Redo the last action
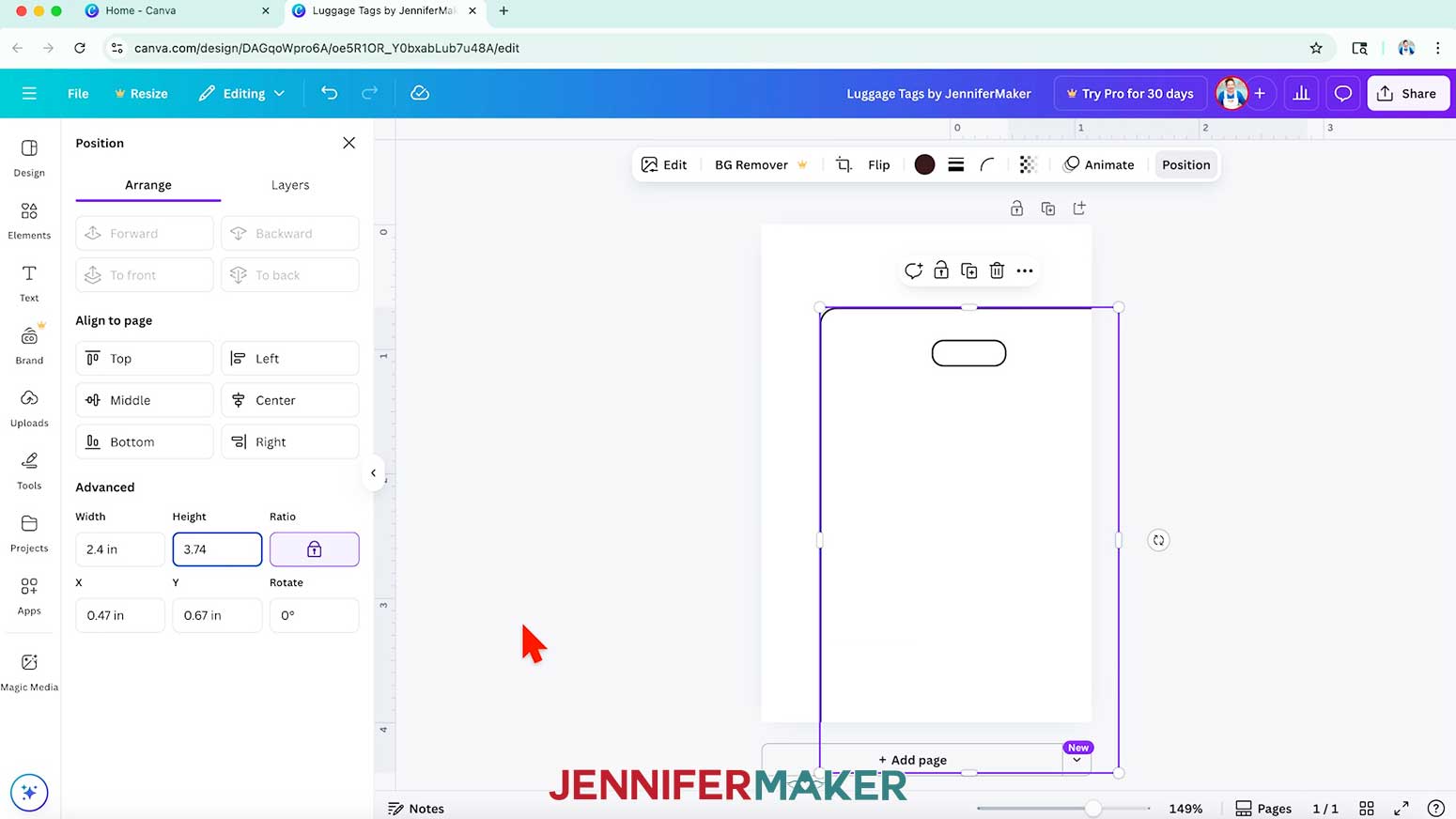The height and width of the screenshot is (819, 1456). click(370, 93)
